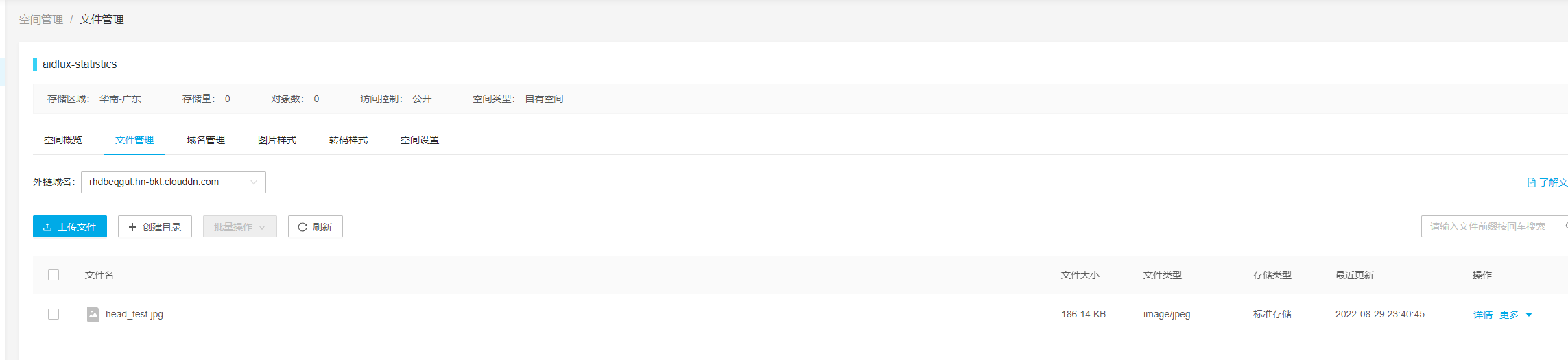Screen dimensions: 1568x360
Task: Click the search icon in file prefix field
Action: coord(1565,226)
